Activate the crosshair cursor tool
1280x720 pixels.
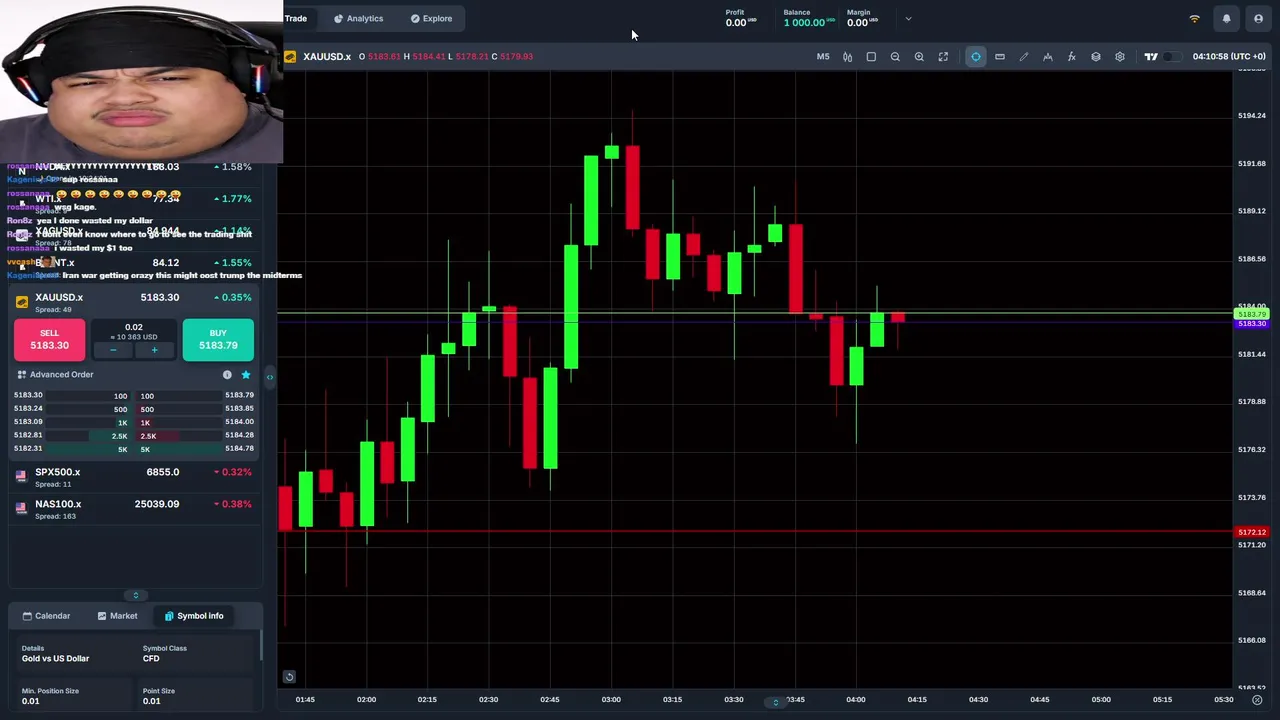click(x=976, y=57)
